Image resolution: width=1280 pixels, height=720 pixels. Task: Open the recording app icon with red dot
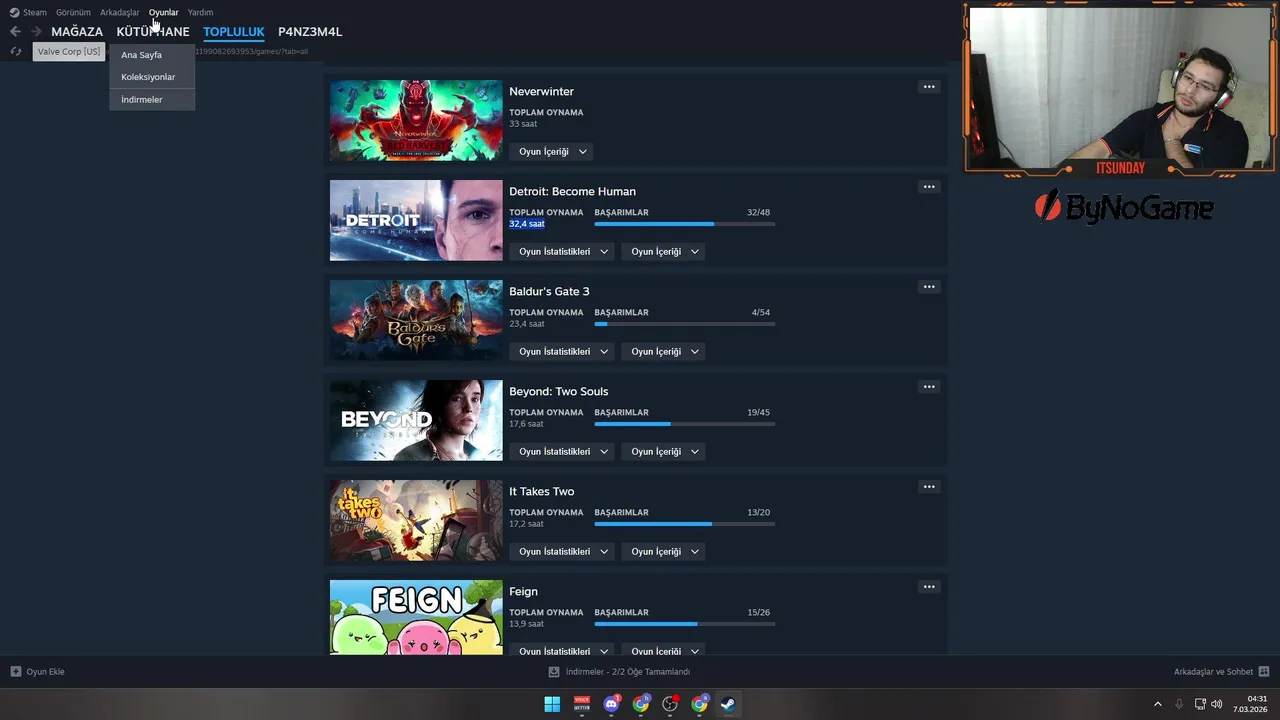pos(670,704)
